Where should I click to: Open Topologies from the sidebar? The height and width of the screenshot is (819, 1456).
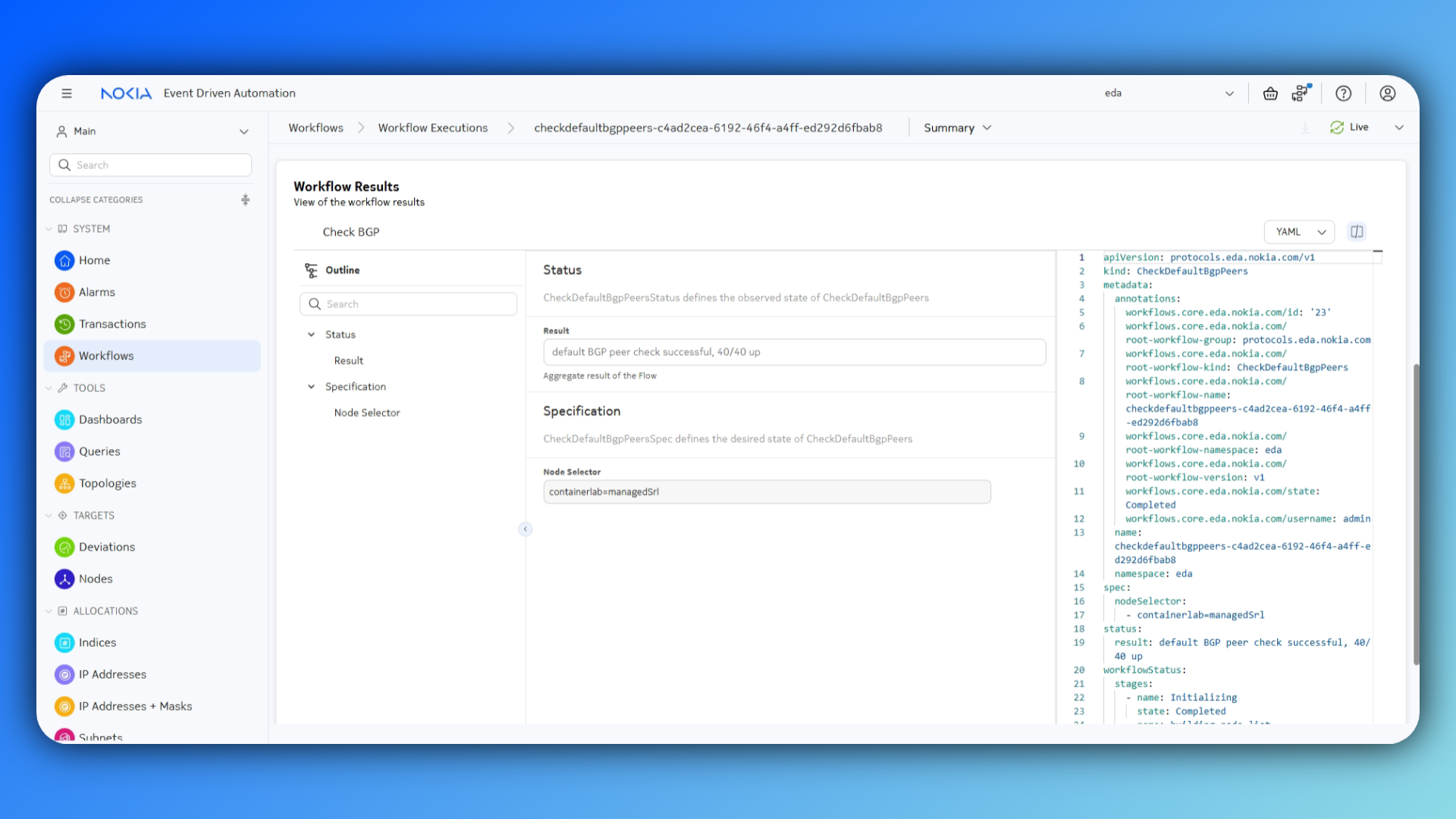[107, 483]
